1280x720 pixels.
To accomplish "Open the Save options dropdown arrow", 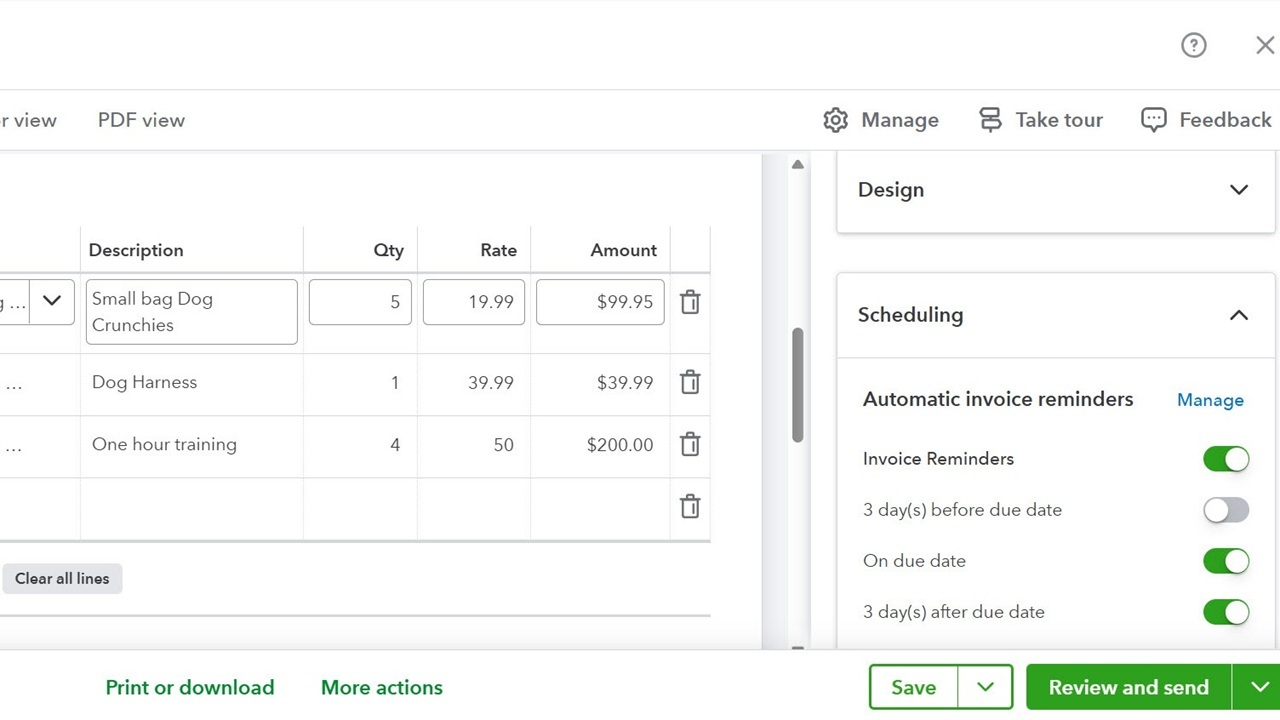I will coord(985,687).
